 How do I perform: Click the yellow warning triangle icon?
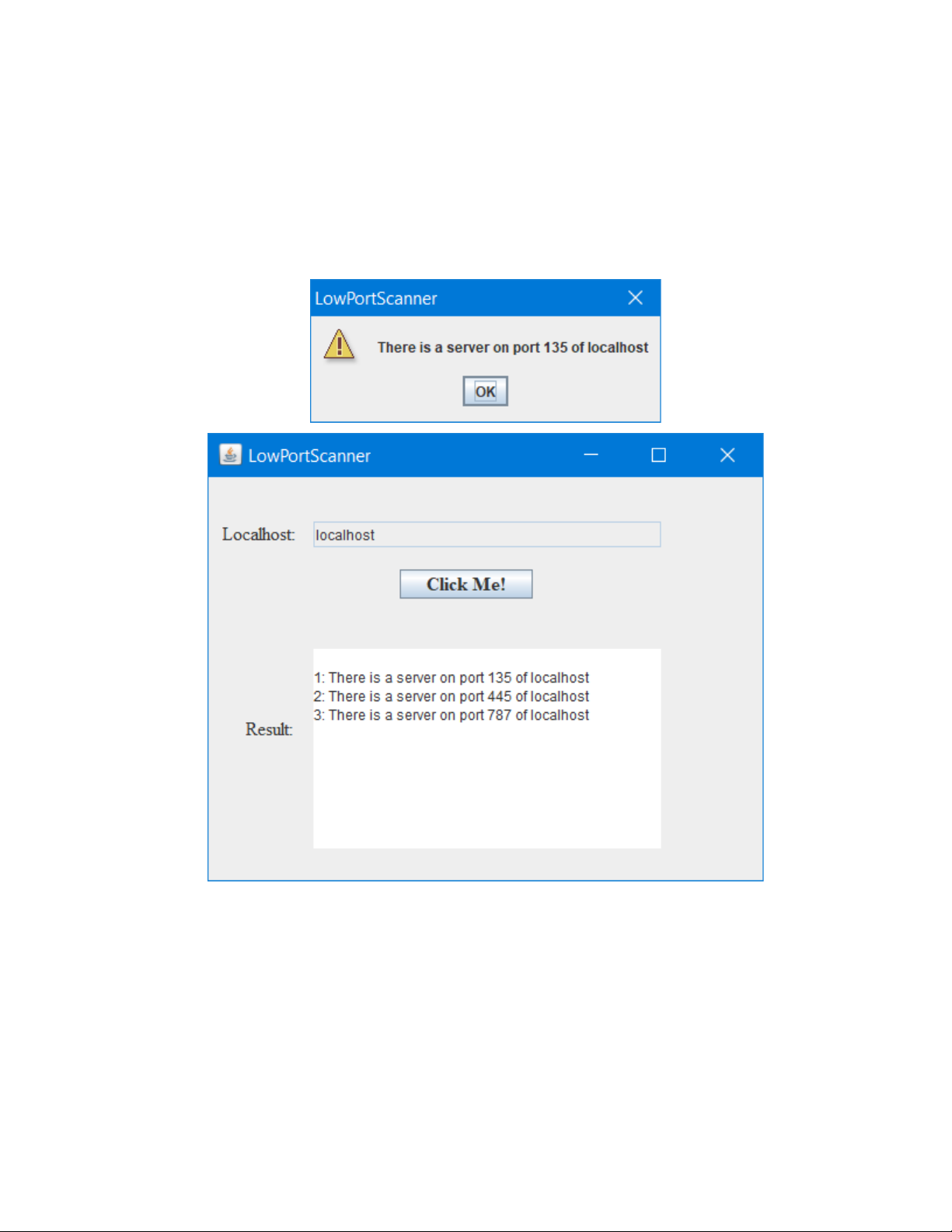[339, 345]
